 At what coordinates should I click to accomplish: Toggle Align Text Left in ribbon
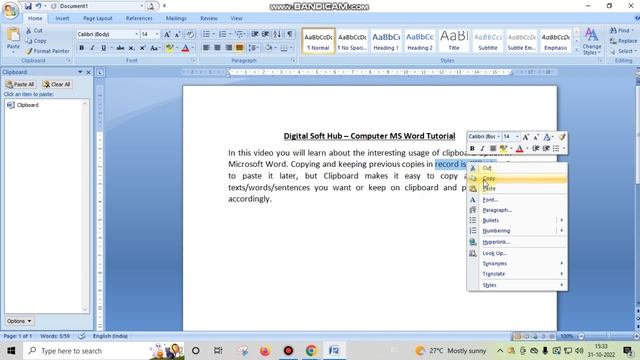[206, 48]
